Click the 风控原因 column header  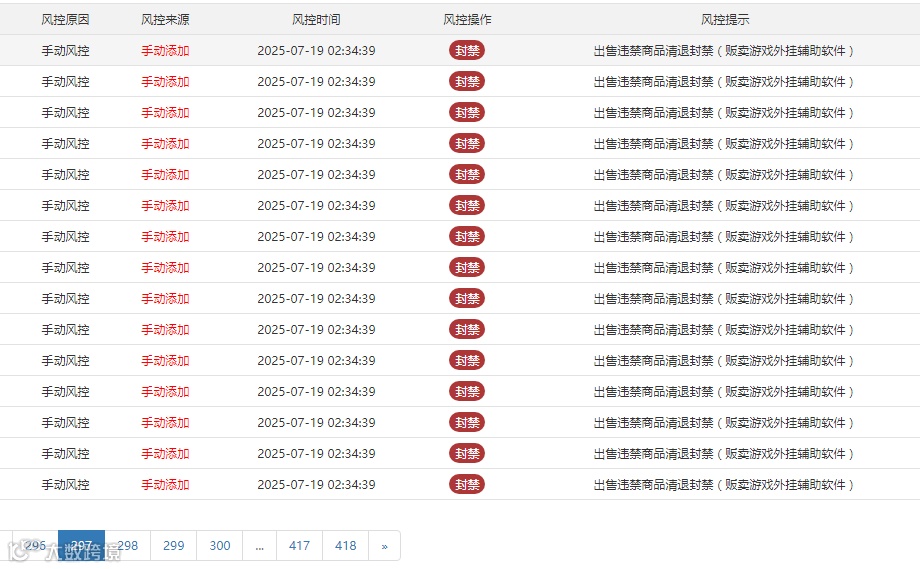[x=65, y=19]
